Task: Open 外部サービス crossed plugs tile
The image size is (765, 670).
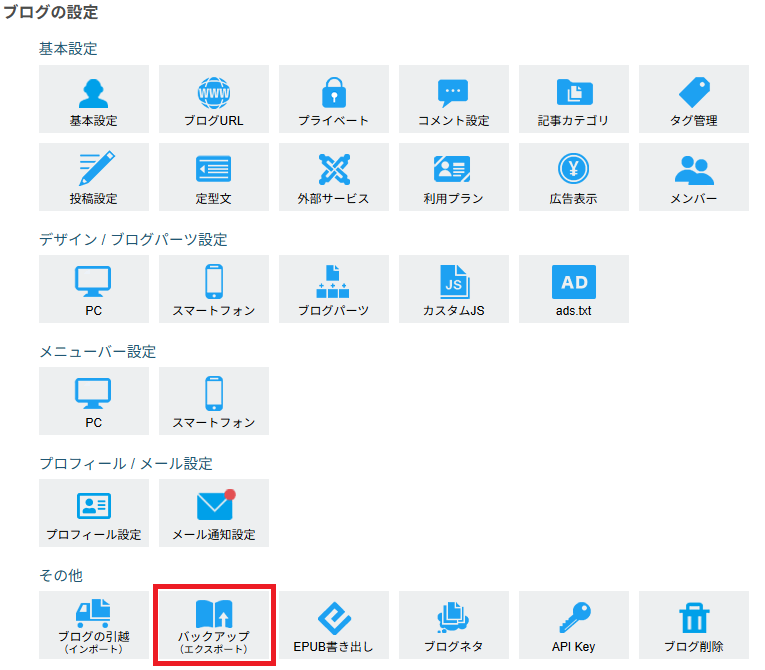Action: [x=334, y=177]
